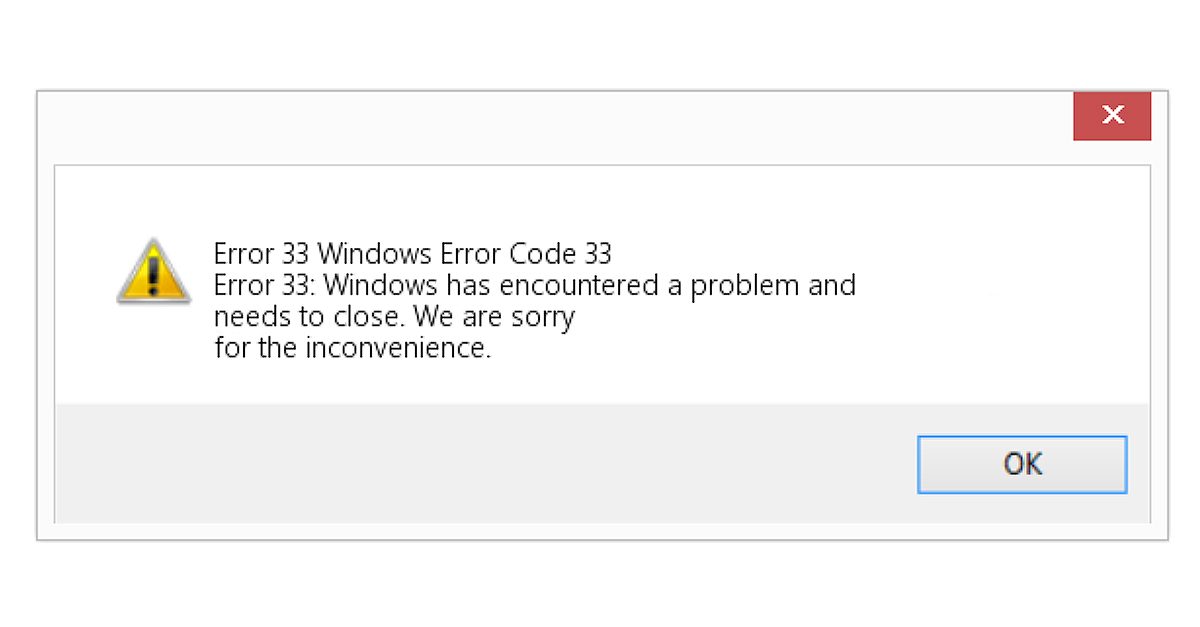Click the heading line 'Error 33 Windows Error Code 33'

(412, 253)
